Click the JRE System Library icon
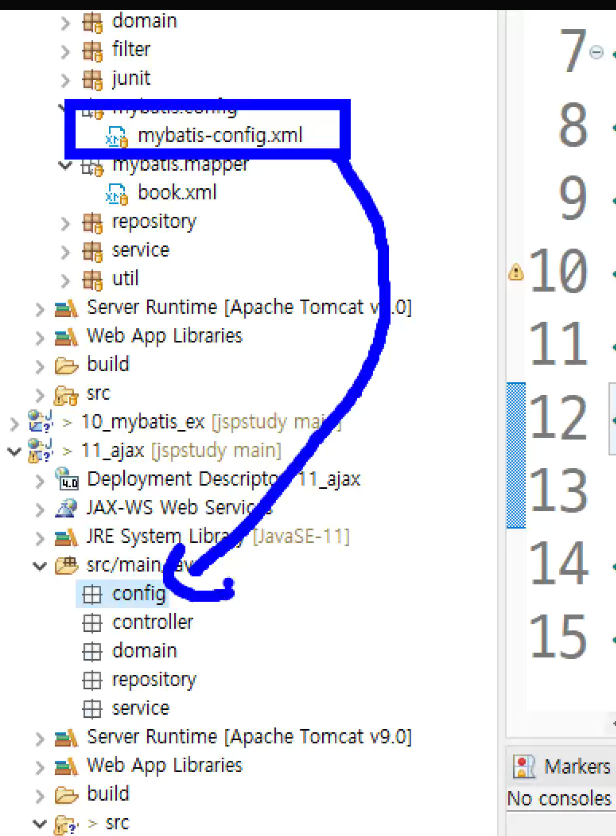 (x=66, y=536)
